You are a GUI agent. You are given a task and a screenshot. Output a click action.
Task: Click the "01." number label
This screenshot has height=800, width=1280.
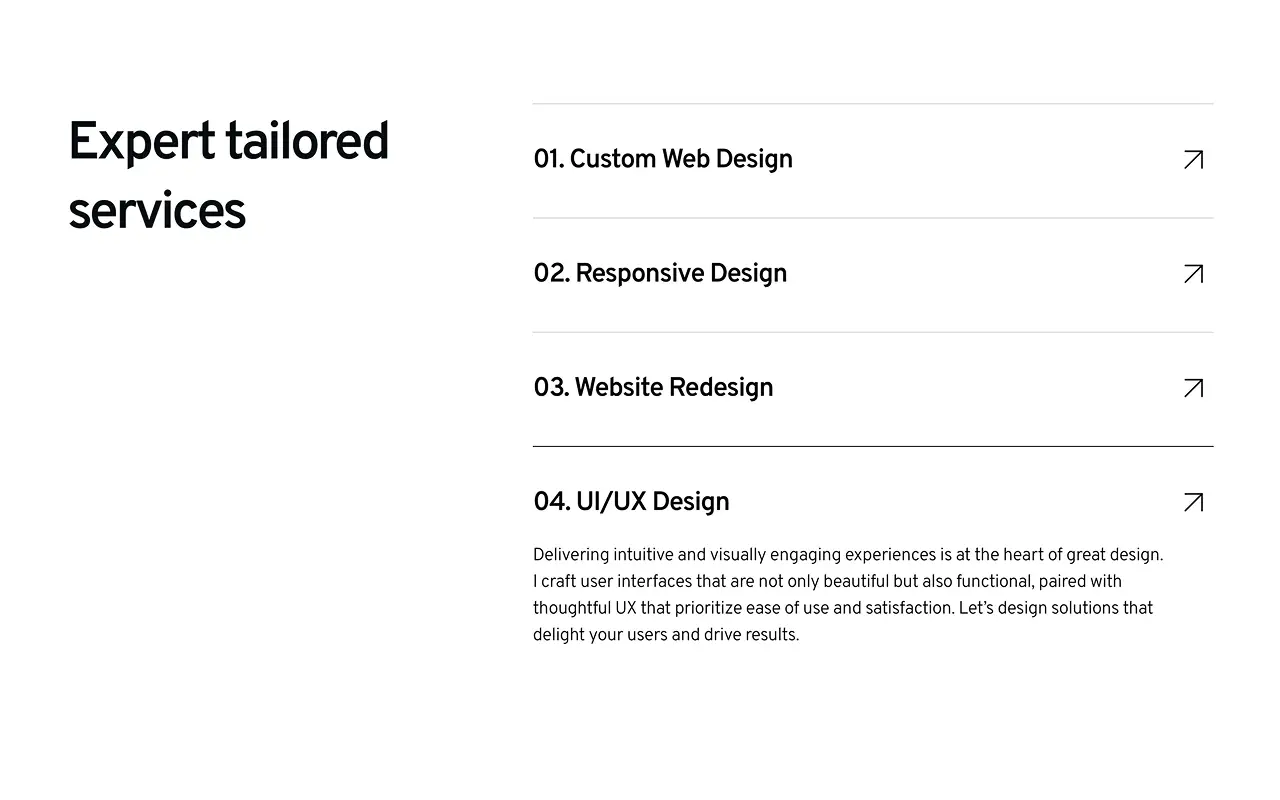pyautogui.click(x=548, y=160)
